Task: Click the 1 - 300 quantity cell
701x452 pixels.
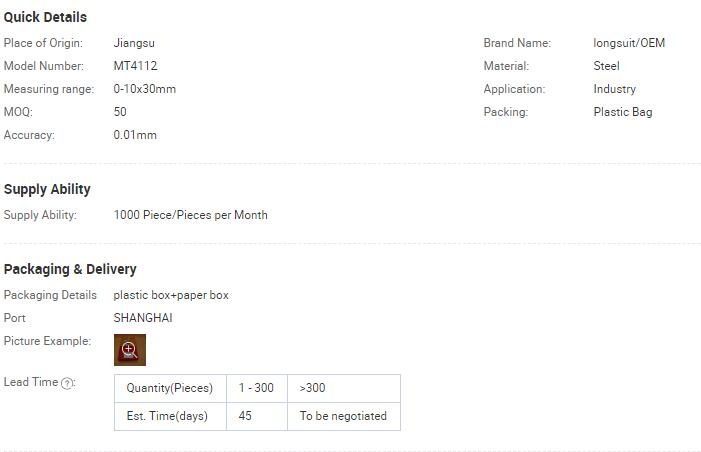Action: [x=257, y=388]
